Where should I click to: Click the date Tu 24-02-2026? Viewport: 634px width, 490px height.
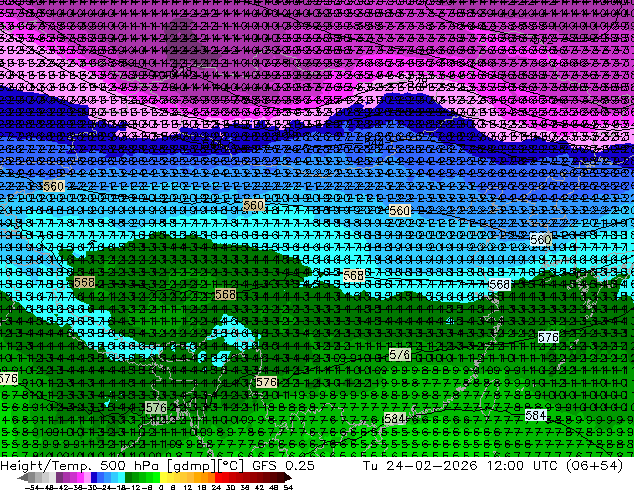[420, 466]
